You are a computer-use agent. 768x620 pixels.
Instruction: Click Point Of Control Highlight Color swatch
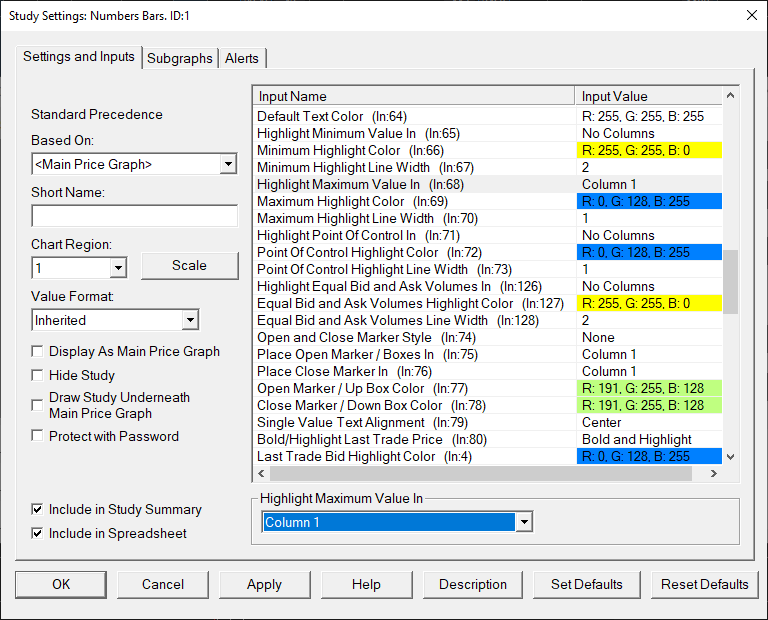tap(649, 252)
